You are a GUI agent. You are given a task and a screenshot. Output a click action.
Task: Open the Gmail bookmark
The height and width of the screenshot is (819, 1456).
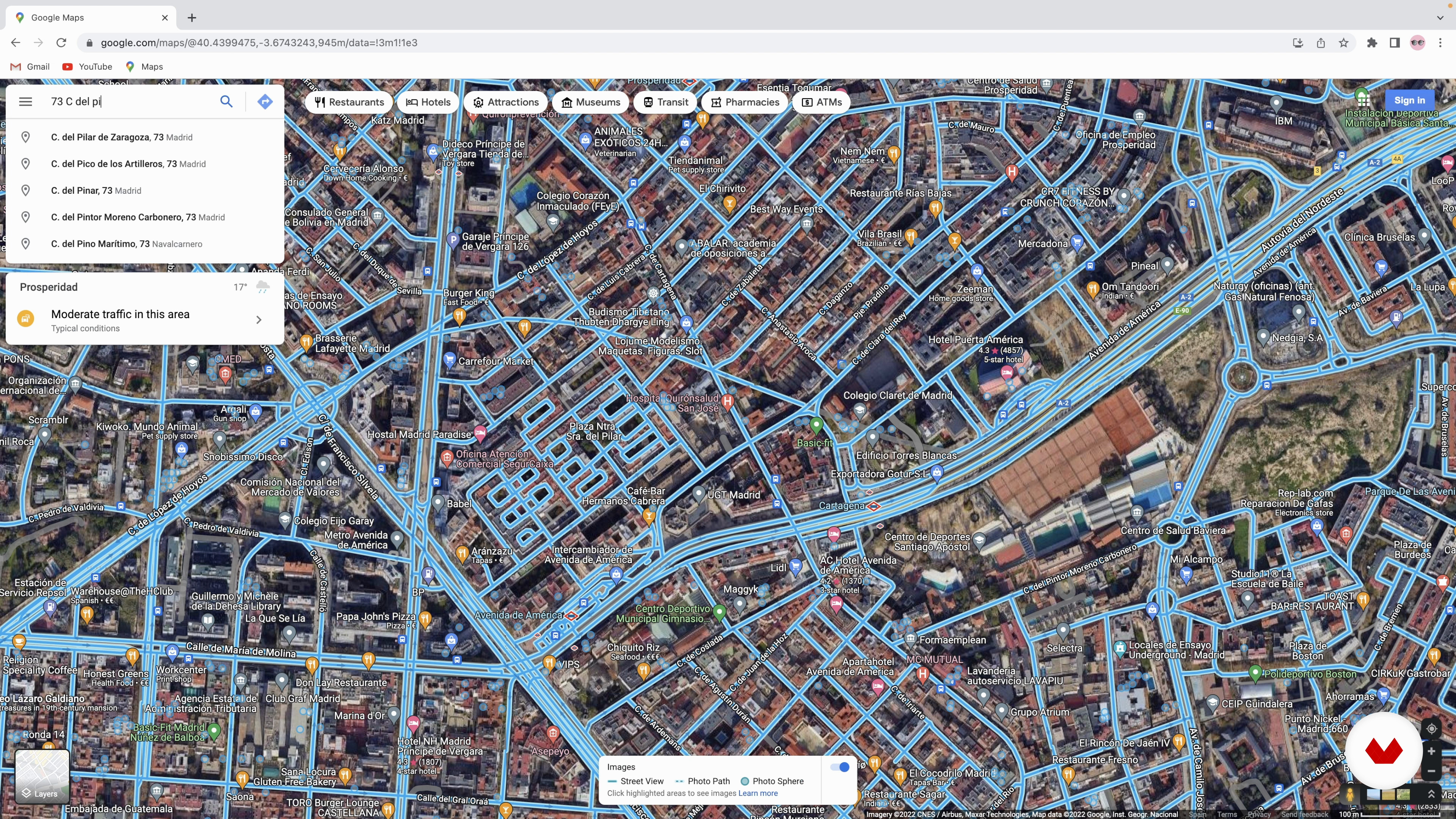click(x=30, y=67)
